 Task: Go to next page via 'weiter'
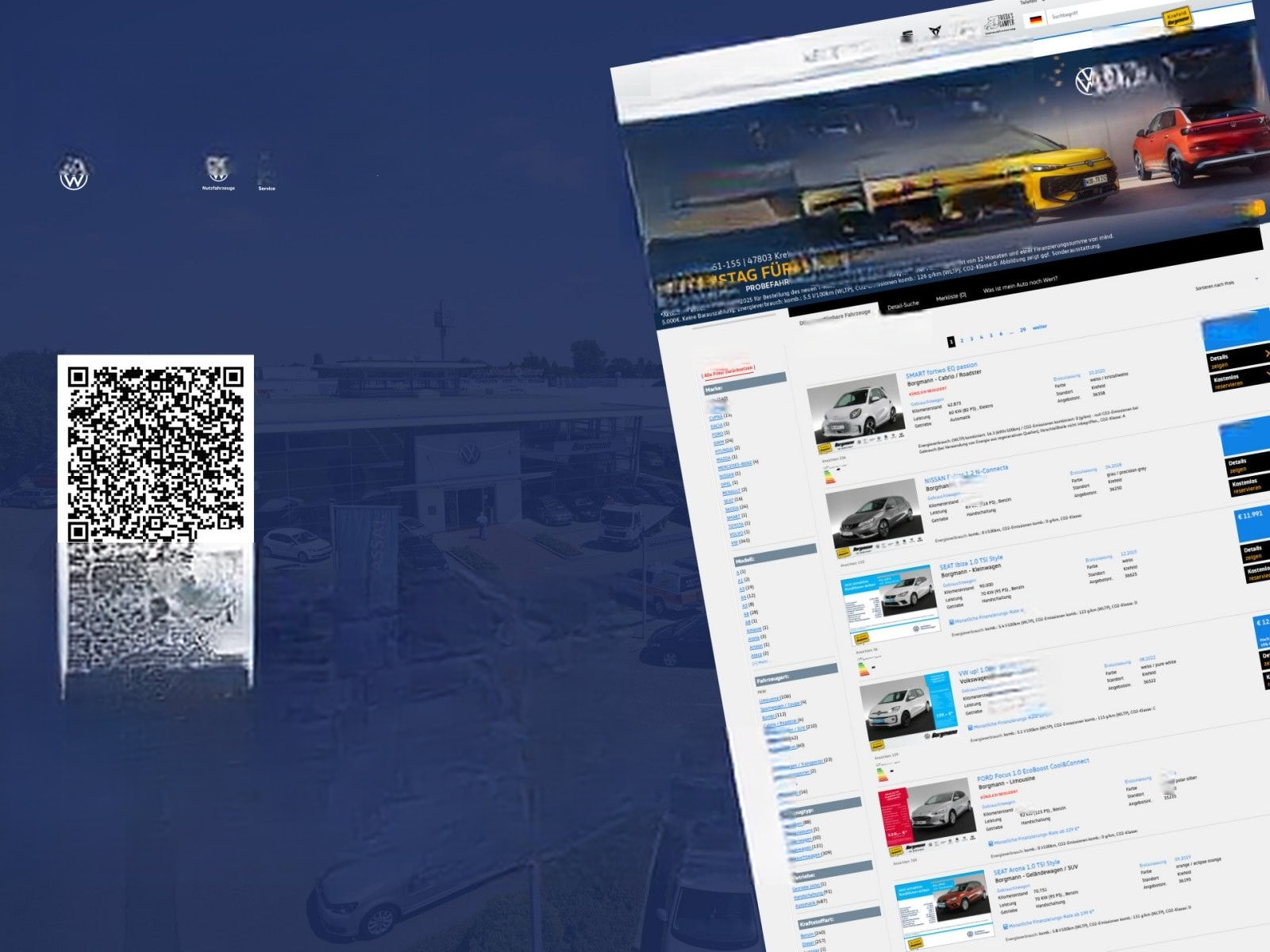point(1040,327)
